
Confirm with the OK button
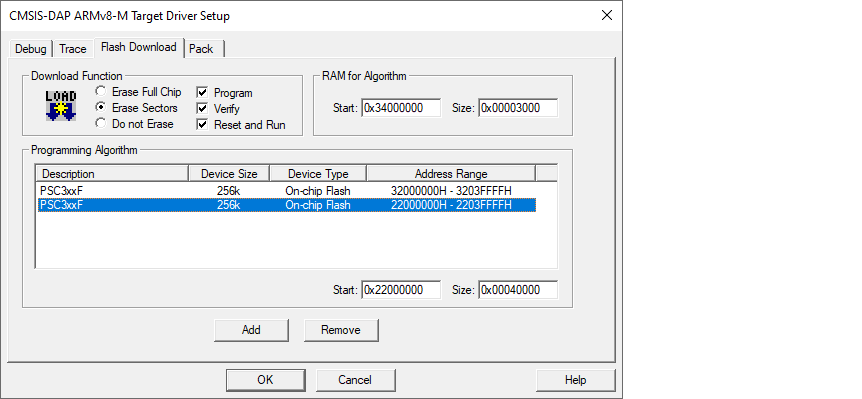(x=266, y=380)
